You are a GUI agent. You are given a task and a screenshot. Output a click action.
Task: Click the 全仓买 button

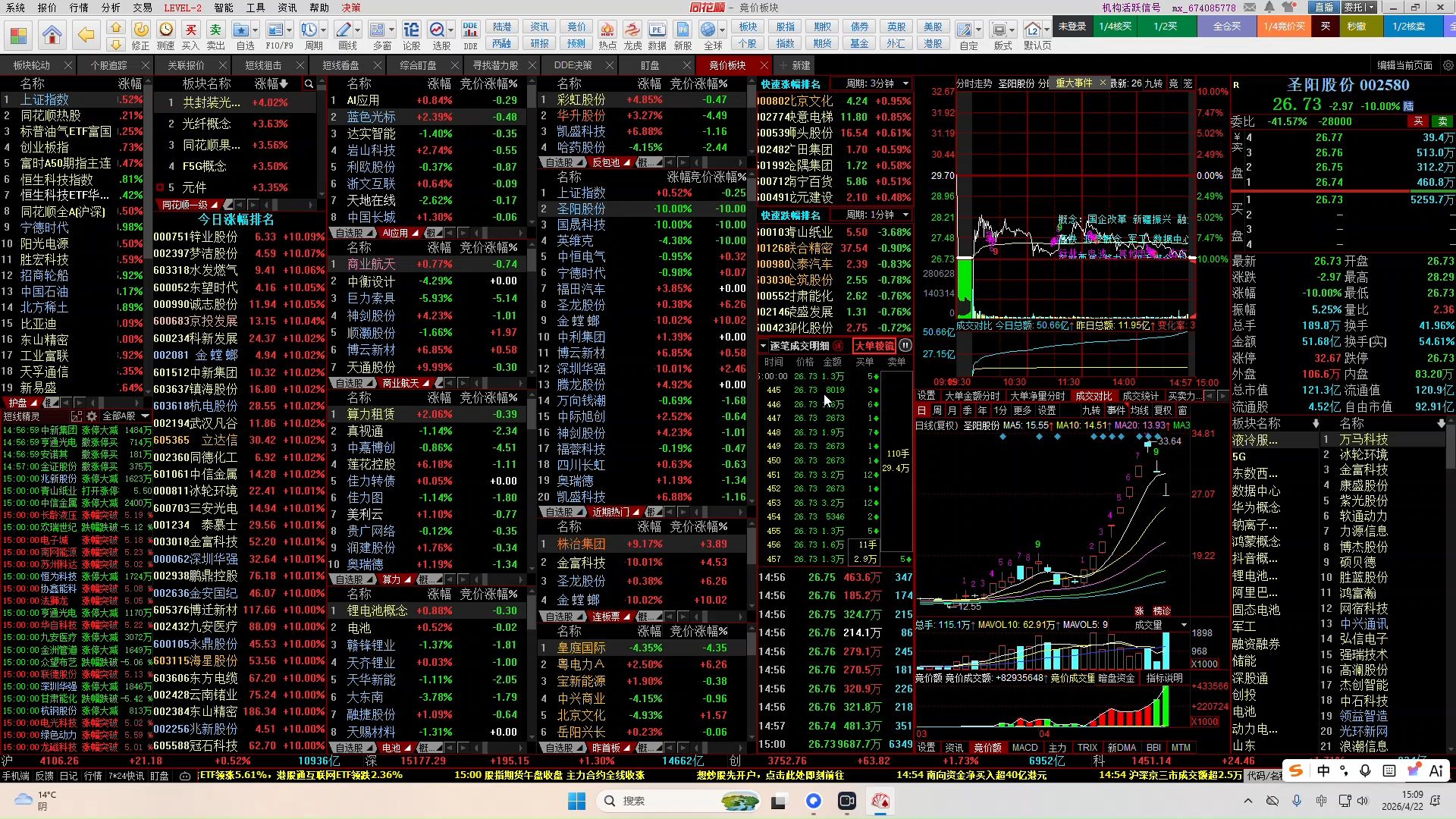[x=1227, y=27]
